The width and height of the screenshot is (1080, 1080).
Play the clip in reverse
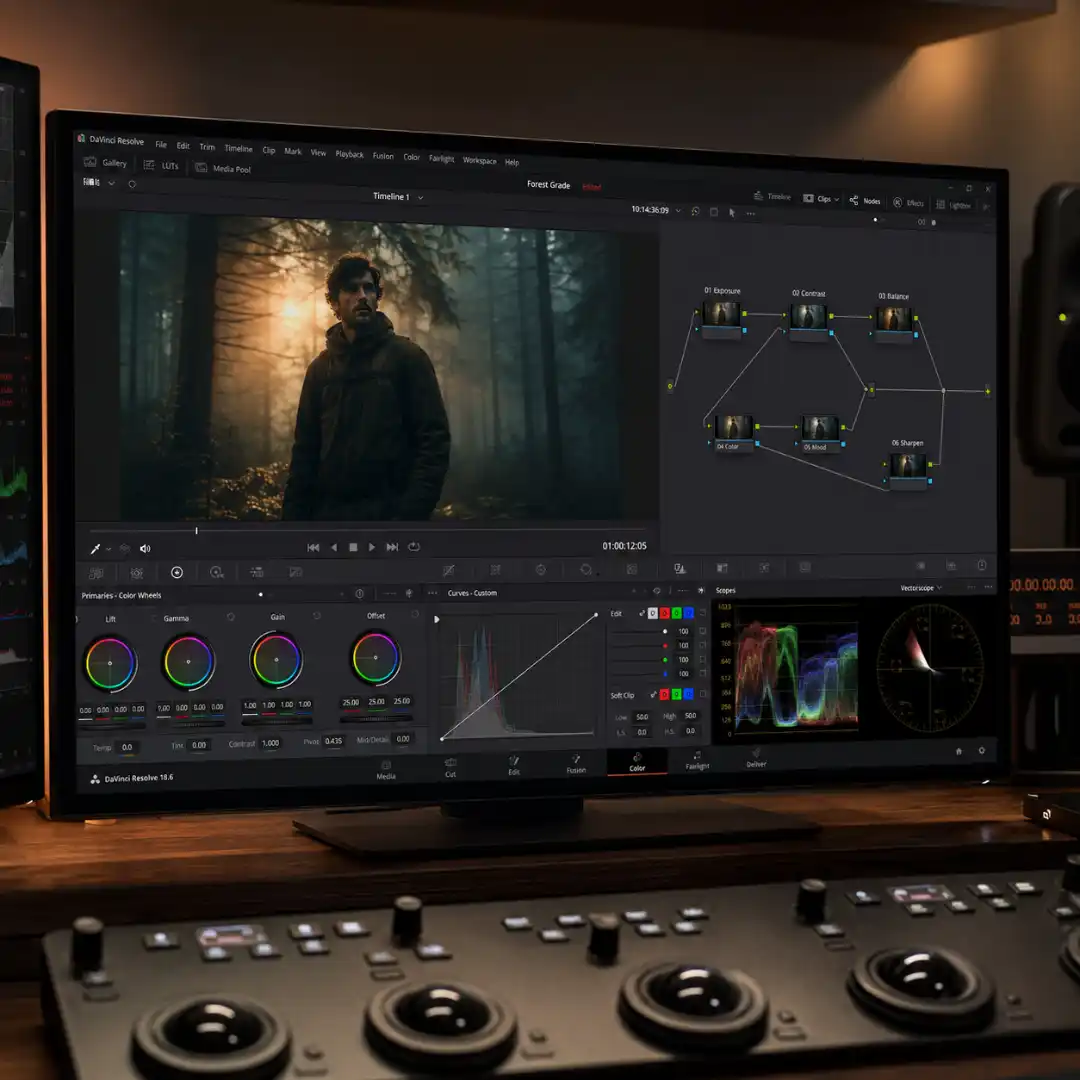click(x=334, y=548)
